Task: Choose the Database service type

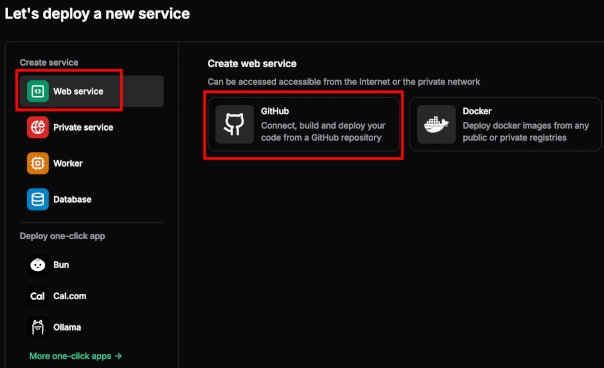Action: [x=92, y=199]
